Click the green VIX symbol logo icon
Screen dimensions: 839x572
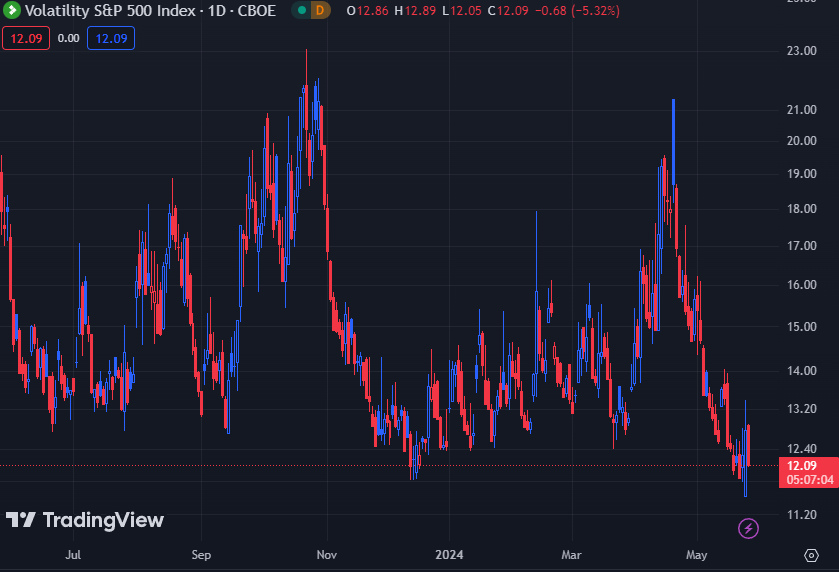tap(12, 10)
